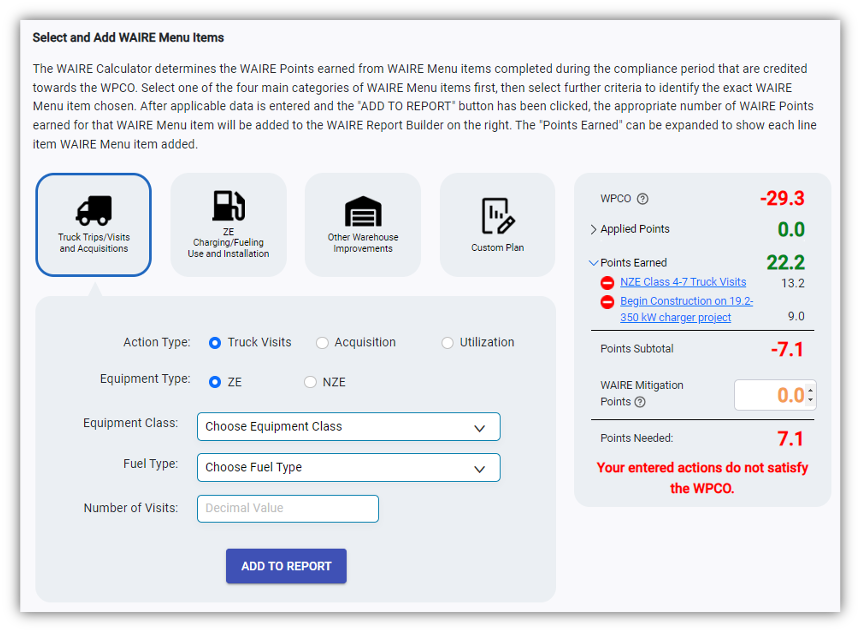
Task: Click the ADD TO REPORT button
Action: click(286, 566)
